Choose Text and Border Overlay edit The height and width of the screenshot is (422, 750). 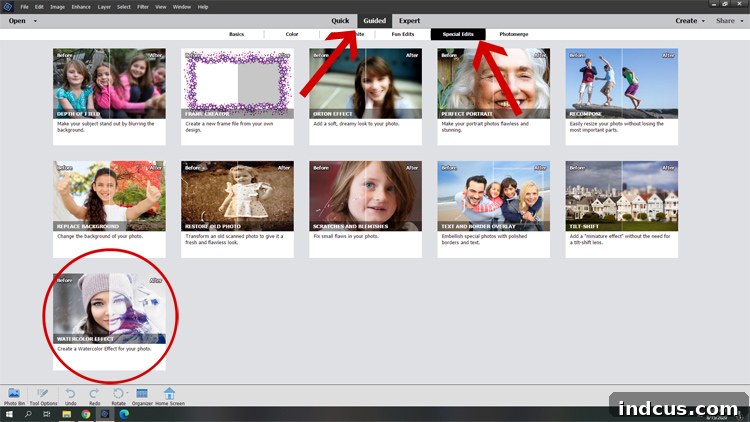tap(494, 209)
